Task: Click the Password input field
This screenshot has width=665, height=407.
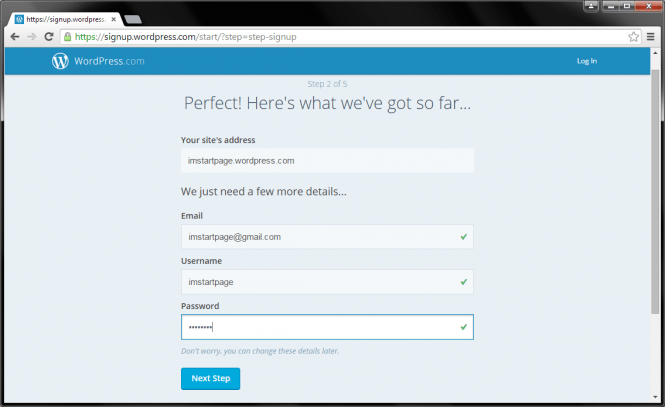Action: tap(327, 327)
